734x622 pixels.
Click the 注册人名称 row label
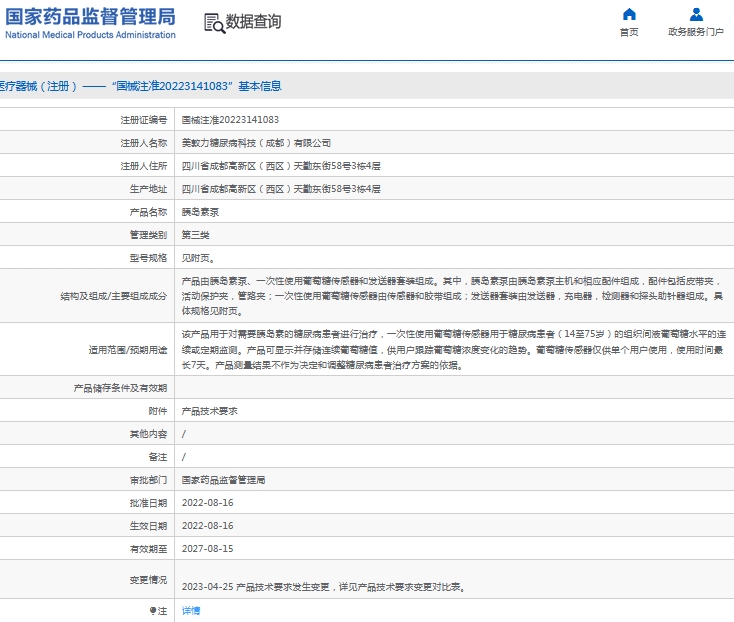coord(144,143)
